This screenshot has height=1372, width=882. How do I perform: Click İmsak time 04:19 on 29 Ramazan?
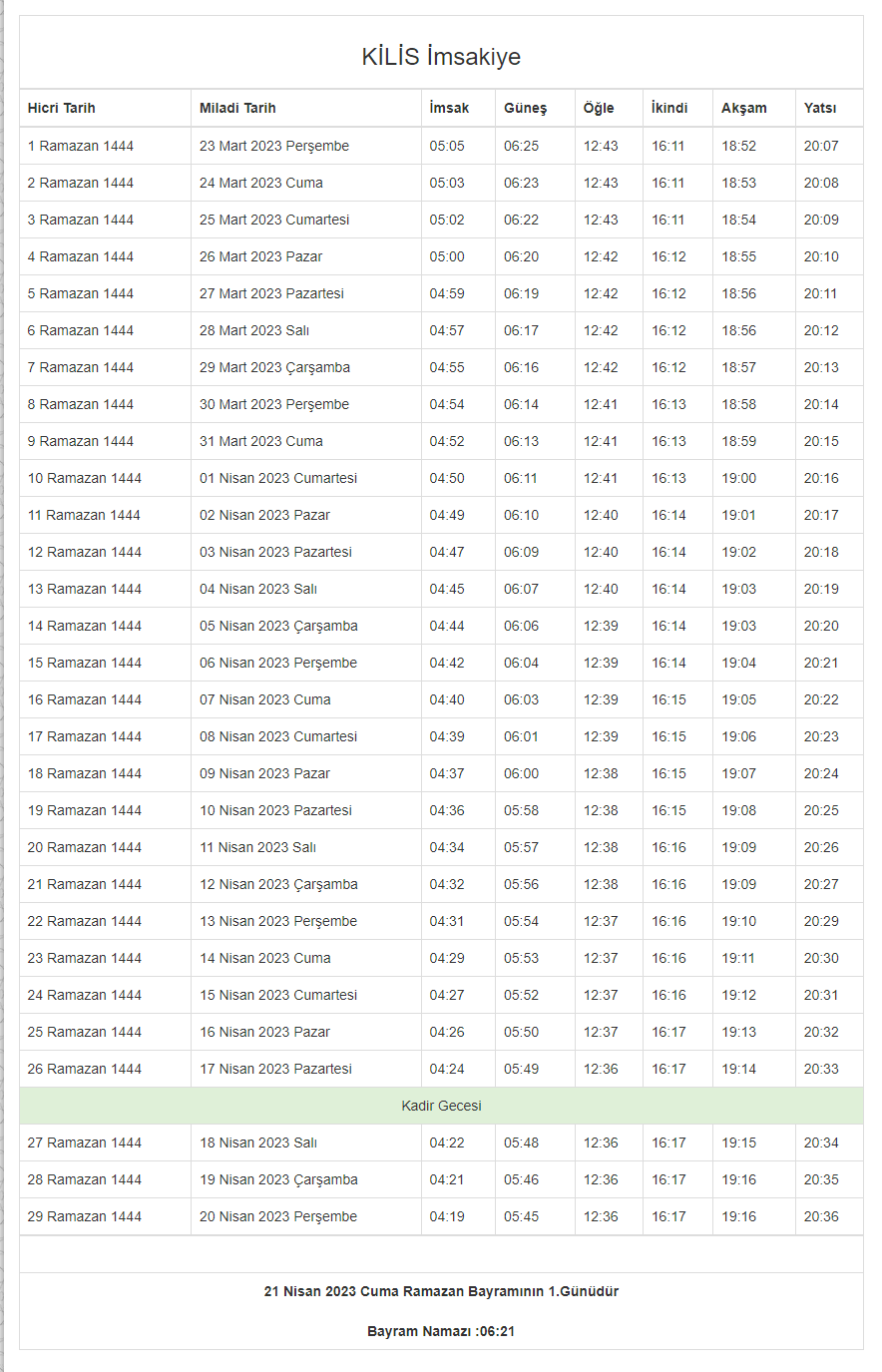(447, 1216)
